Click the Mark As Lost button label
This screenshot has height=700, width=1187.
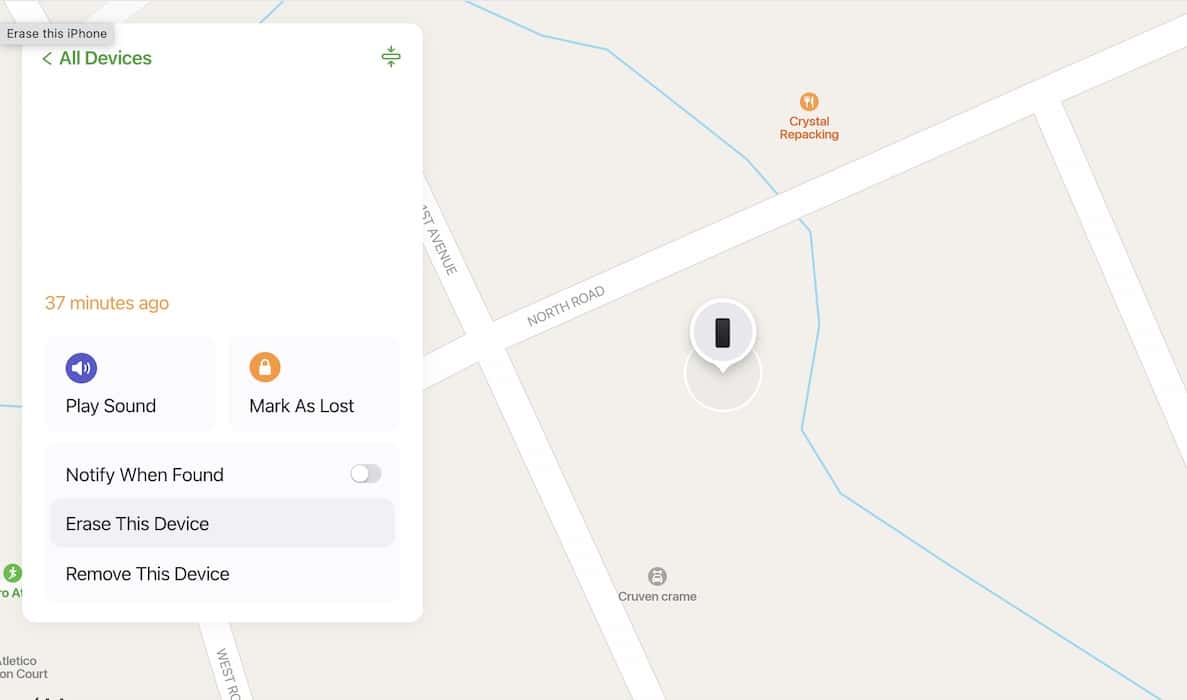[301, 406]
